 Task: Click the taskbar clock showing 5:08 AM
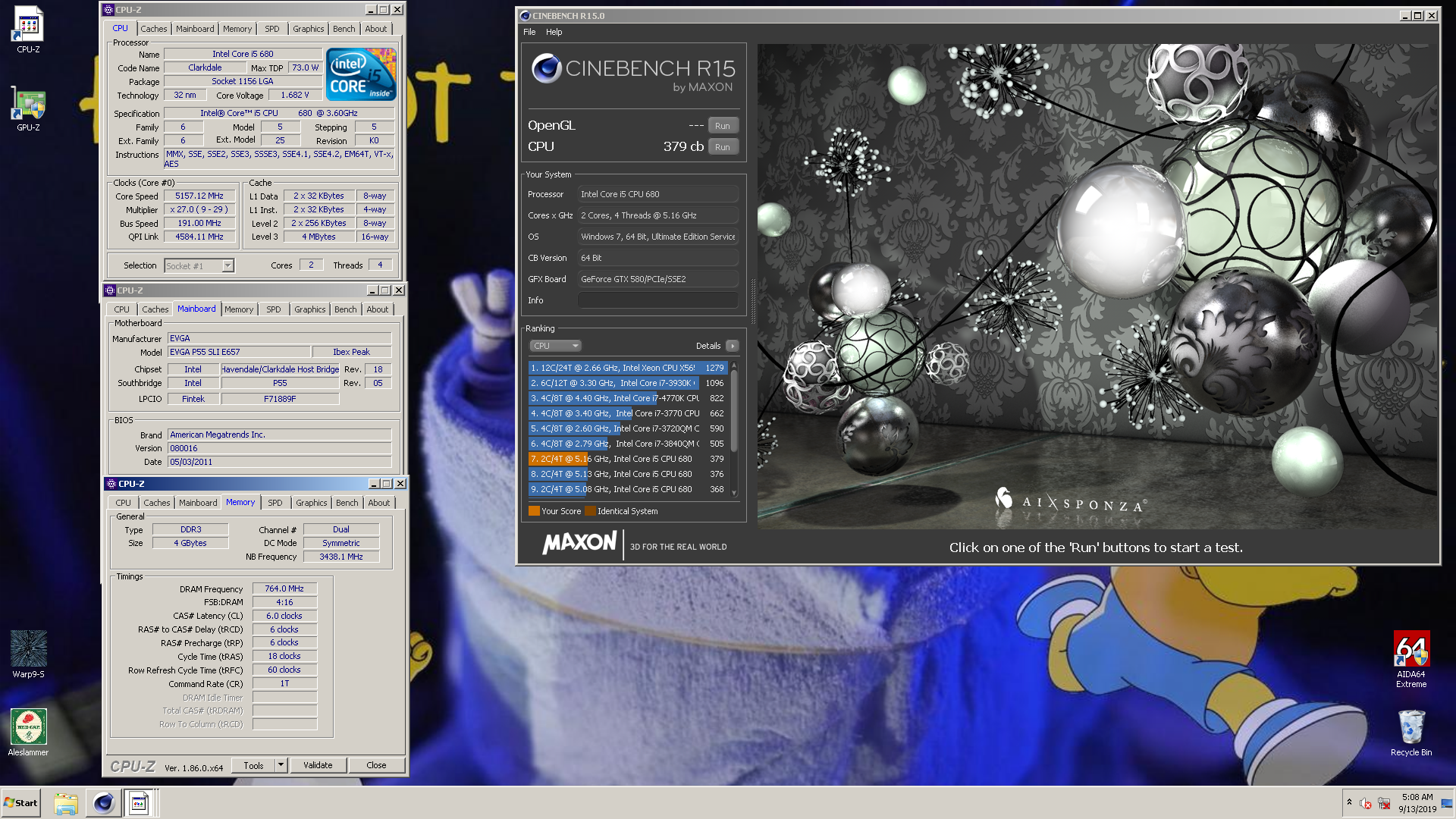point(1417,803)
